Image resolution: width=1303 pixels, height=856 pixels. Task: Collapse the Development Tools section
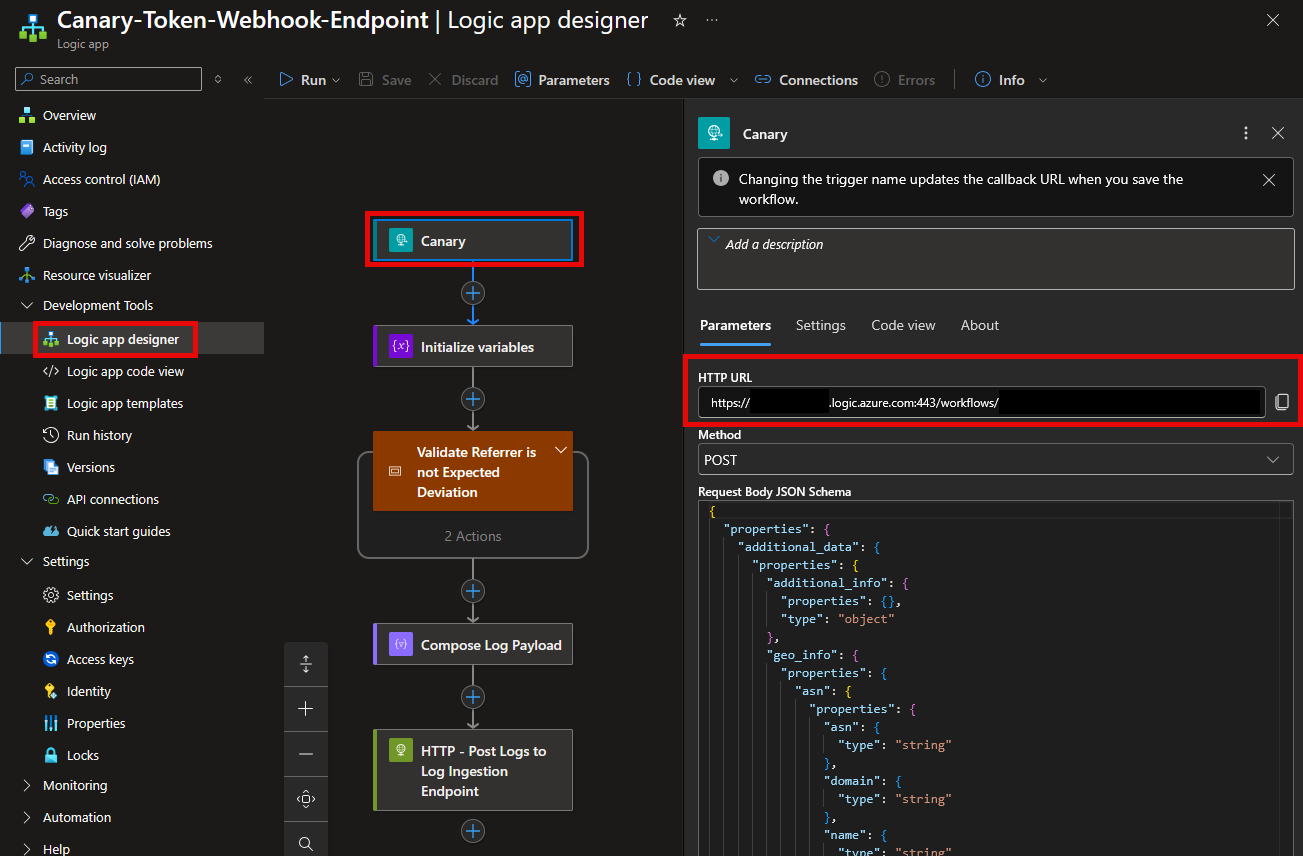(x=27, y=305)
